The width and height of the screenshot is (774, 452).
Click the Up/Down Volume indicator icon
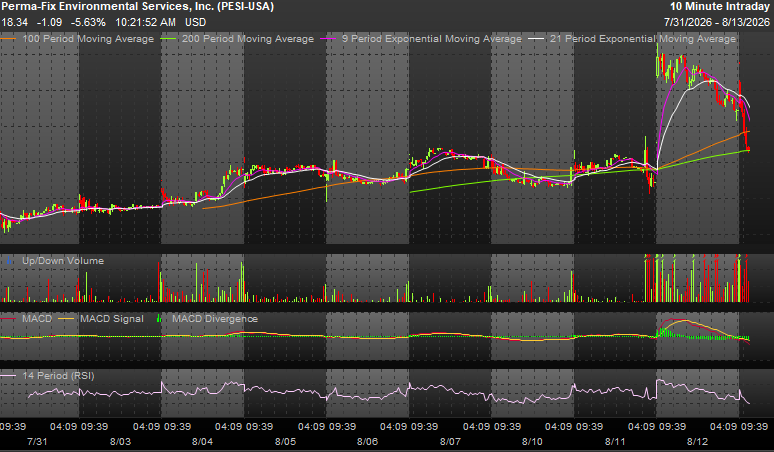click(9, 261)
